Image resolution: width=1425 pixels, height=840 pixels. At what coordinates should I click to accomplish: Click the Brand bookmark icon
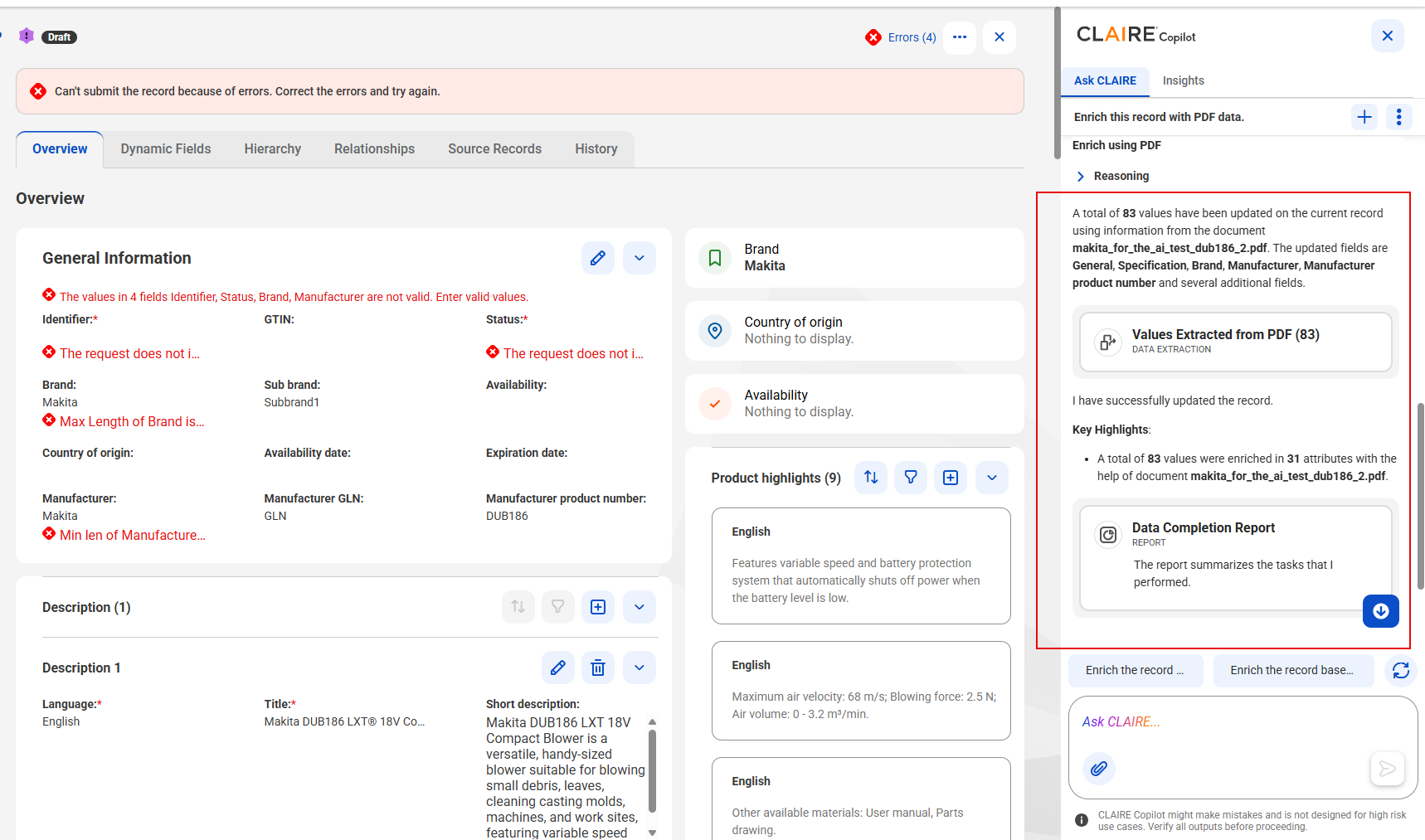[x=715, y=258]
